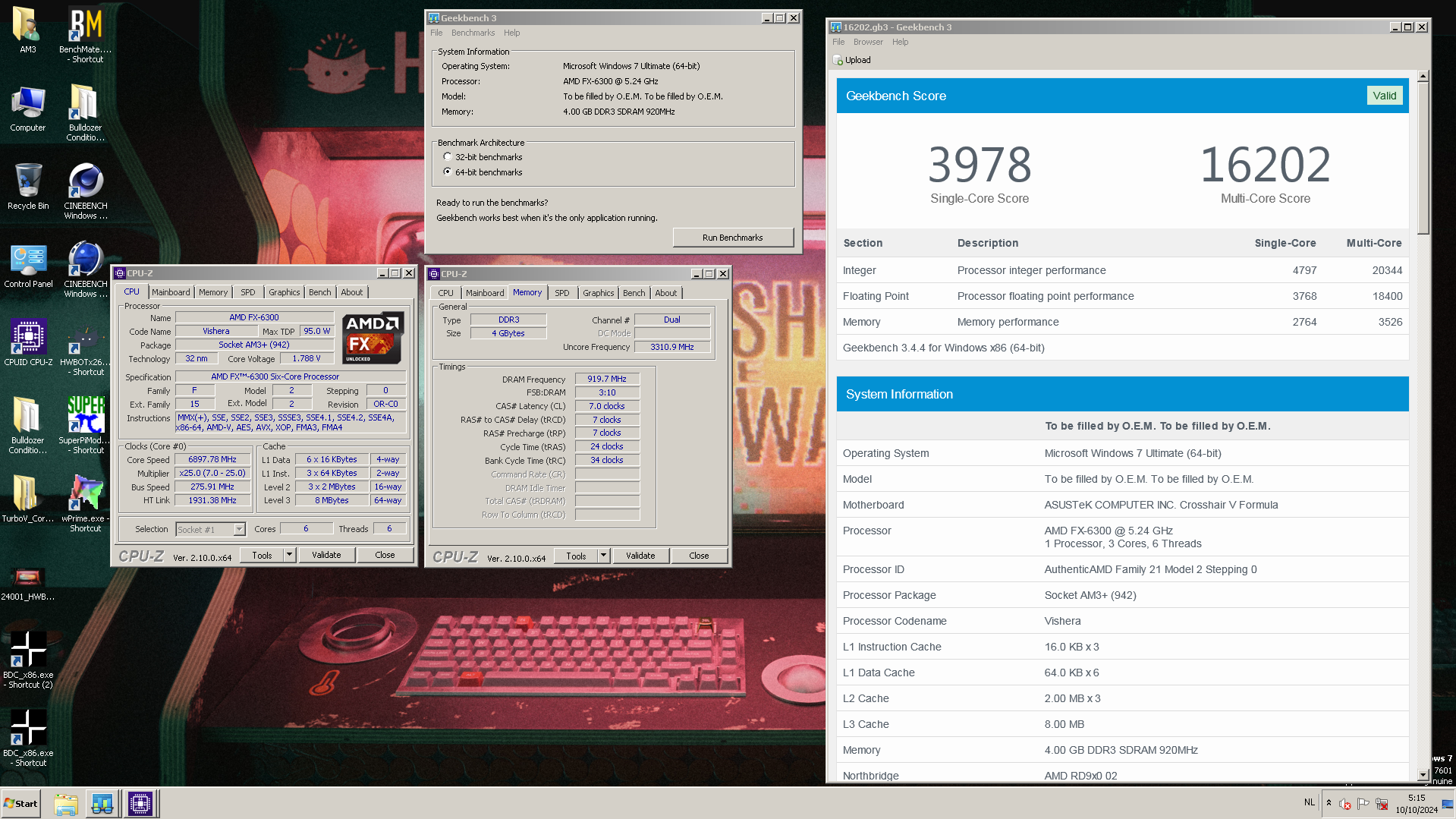The height and width of the screenshot is (819, 1456).
Task: Click Validate in left CPU-Z window
Action: pos(326,555)
